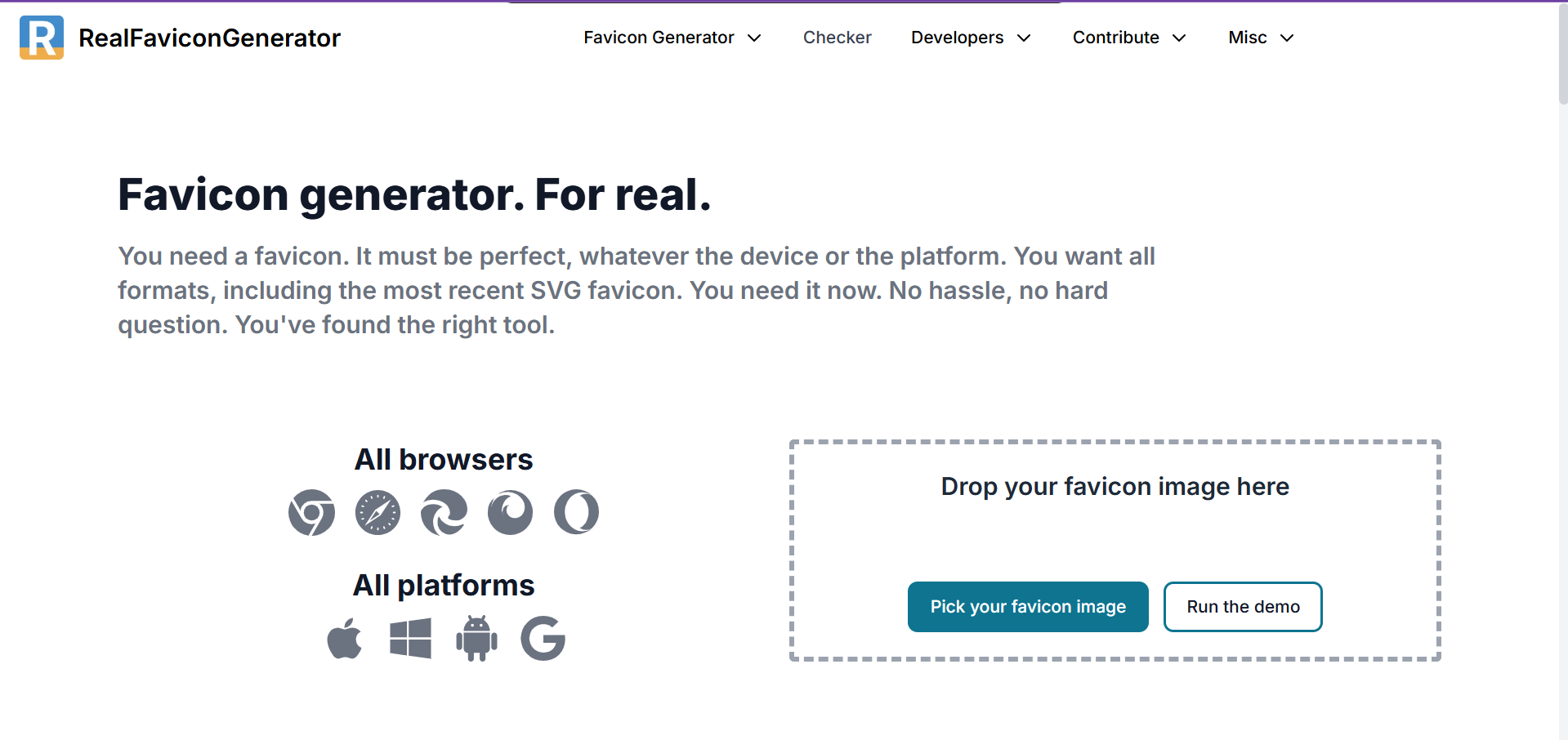Click the Run the demo button
Screen dimensions: 1568x740
(1243, 607)
